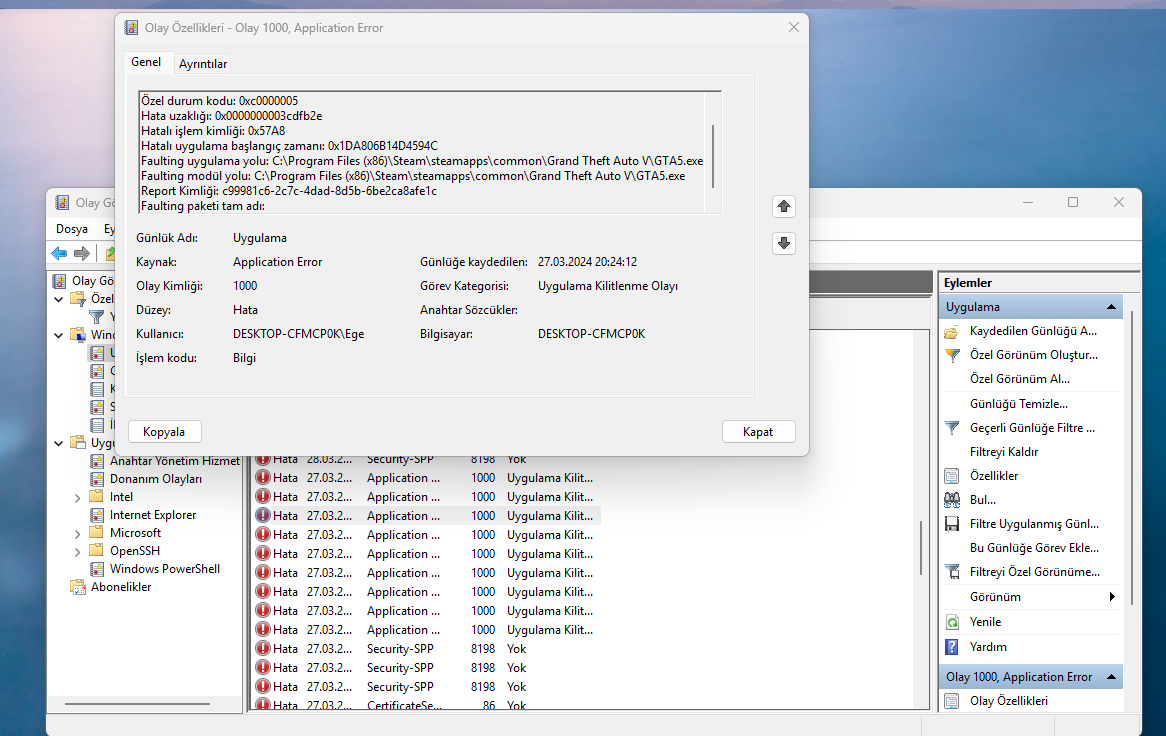
Task: Click the Kapat button
Action: point(758,432)
